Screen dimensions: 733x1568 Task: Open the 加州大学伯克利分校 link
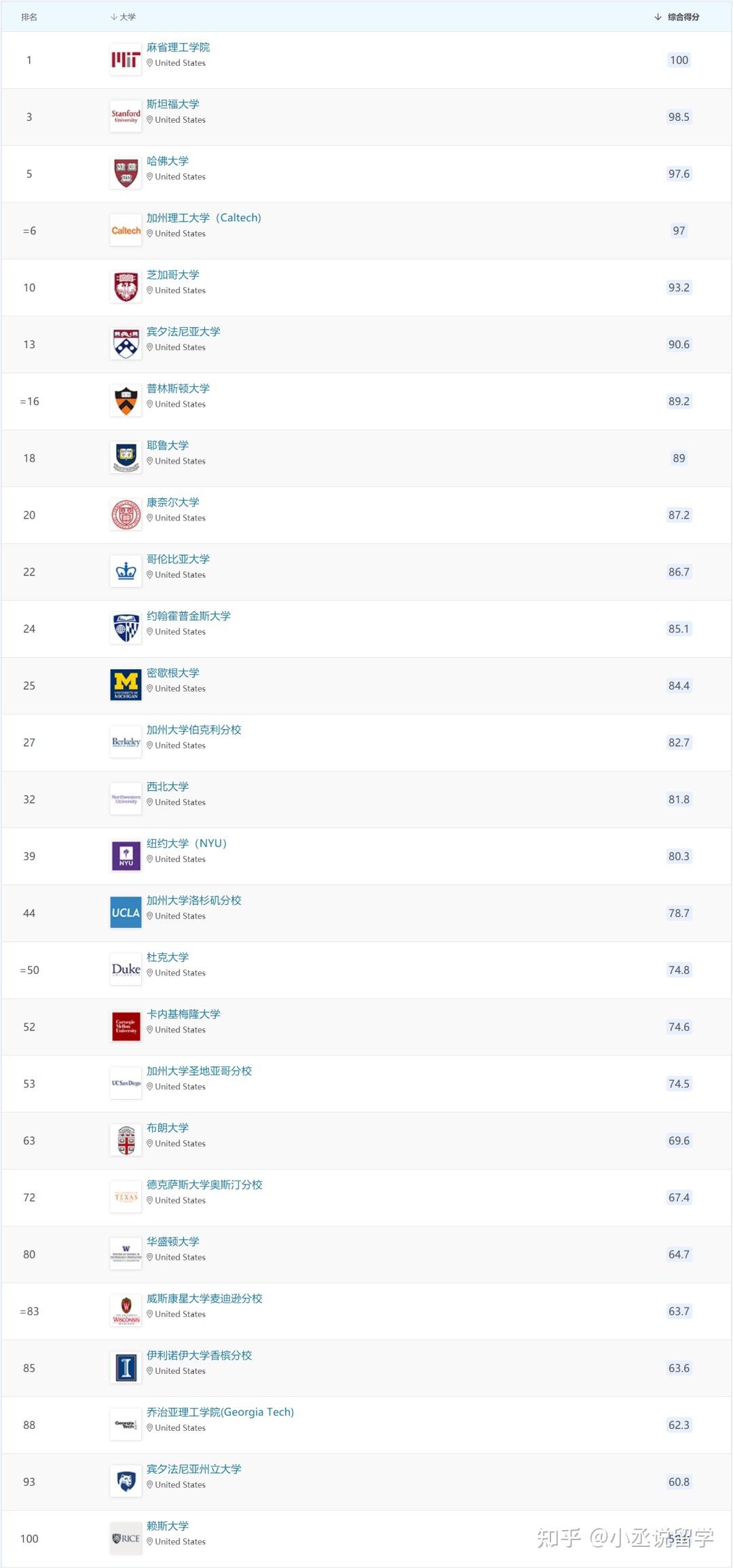[193, 730]
